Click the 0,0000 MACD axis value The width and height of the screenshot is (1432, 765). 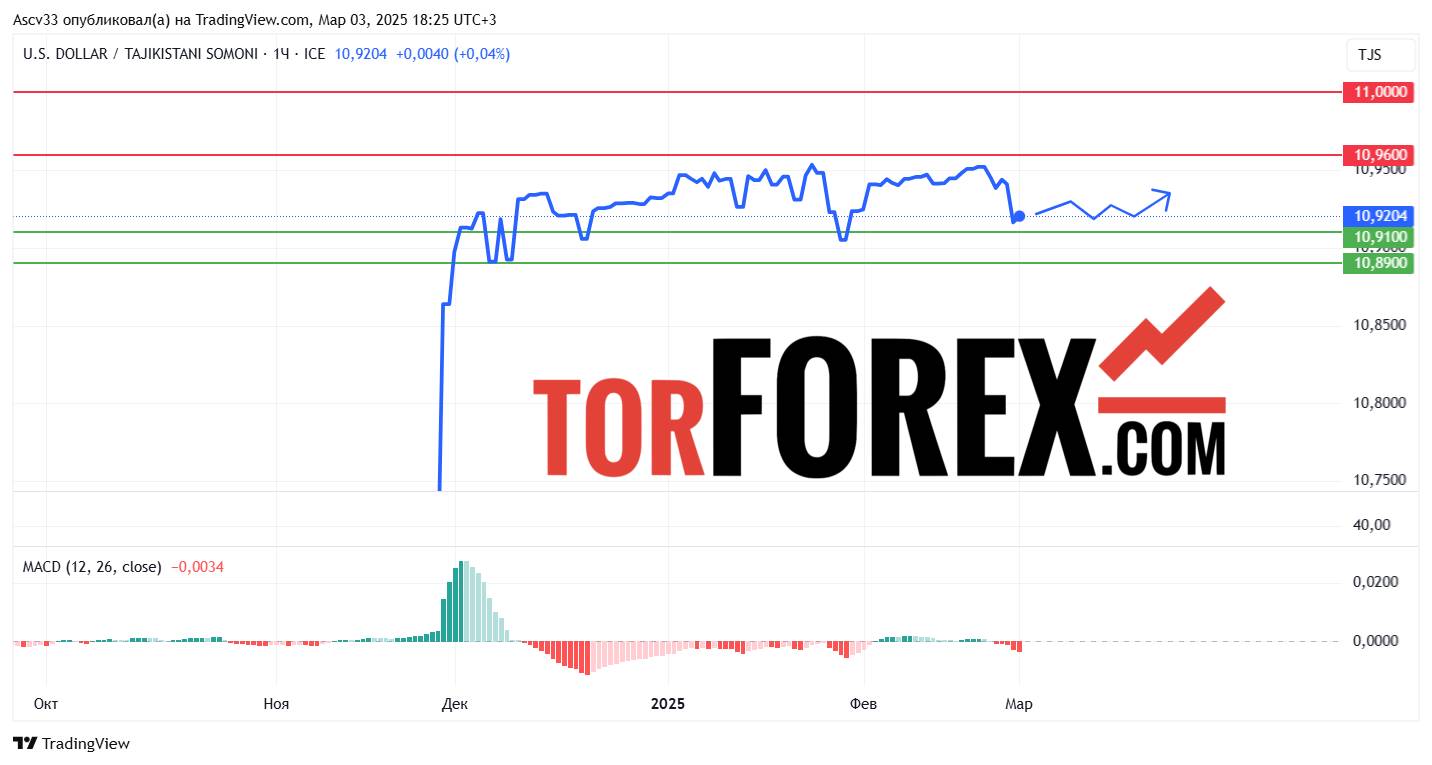(x=1376, y=640)
